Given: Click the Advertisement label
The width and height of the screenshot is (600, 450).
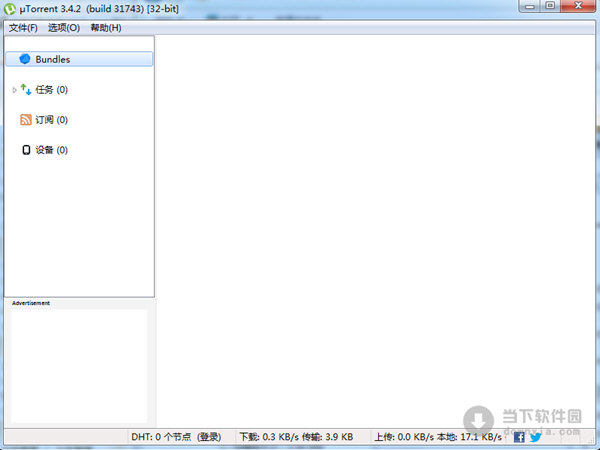Looking at the screenshot, I should [x=31, y=303].
